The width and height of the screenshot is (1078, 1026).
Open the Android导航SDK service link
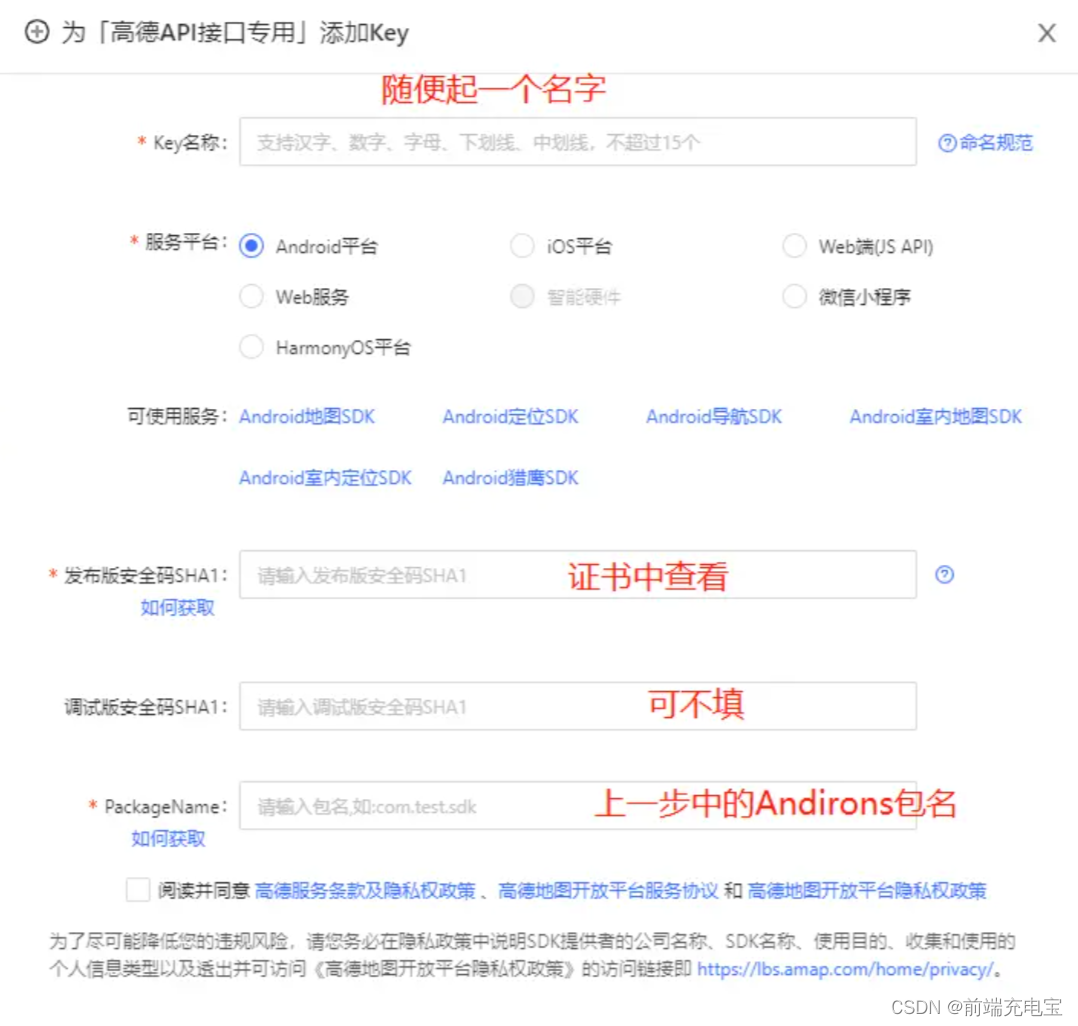pos(714,417)
